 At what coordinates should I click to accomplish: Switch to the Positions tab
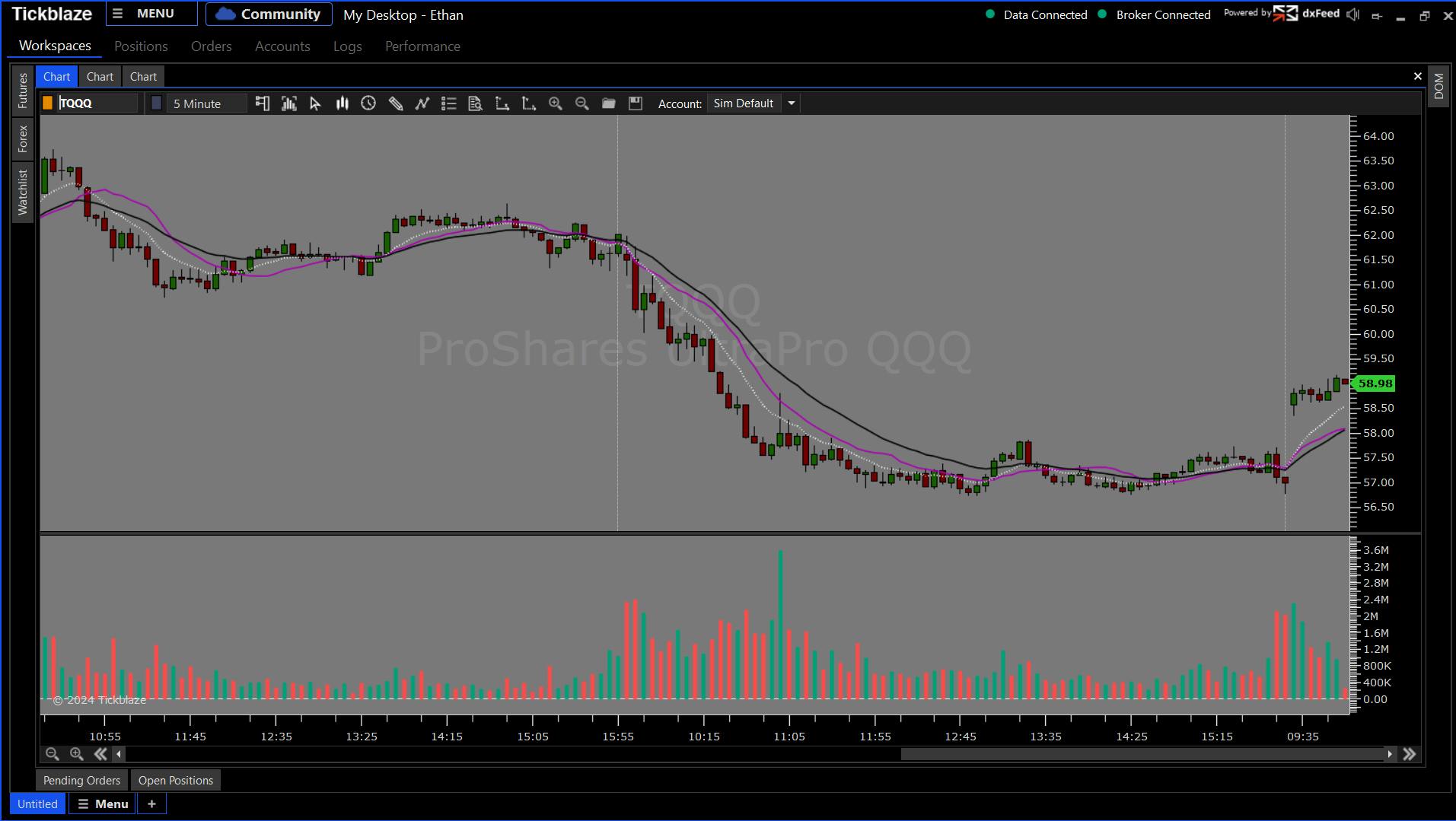click(141, 46)
